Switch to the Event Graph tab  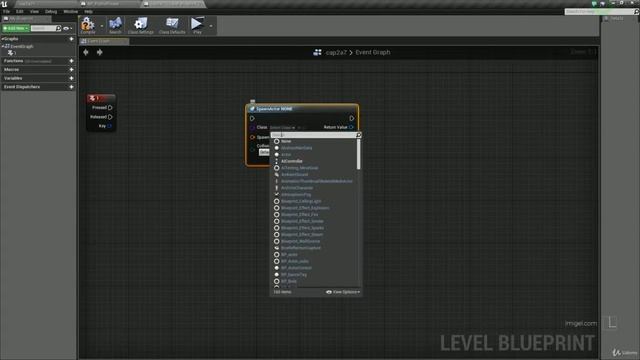[104, 41]
